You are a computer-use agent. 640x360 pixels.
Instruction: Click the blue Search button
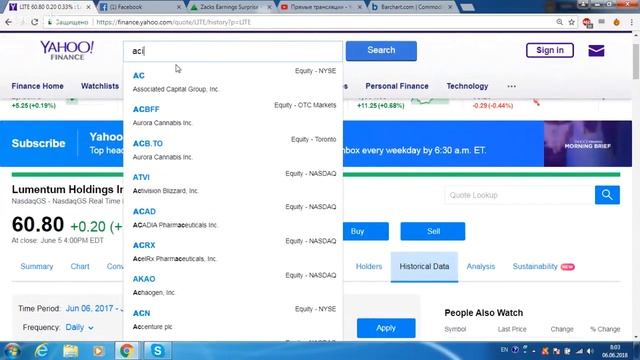click(x=381, y=51)
